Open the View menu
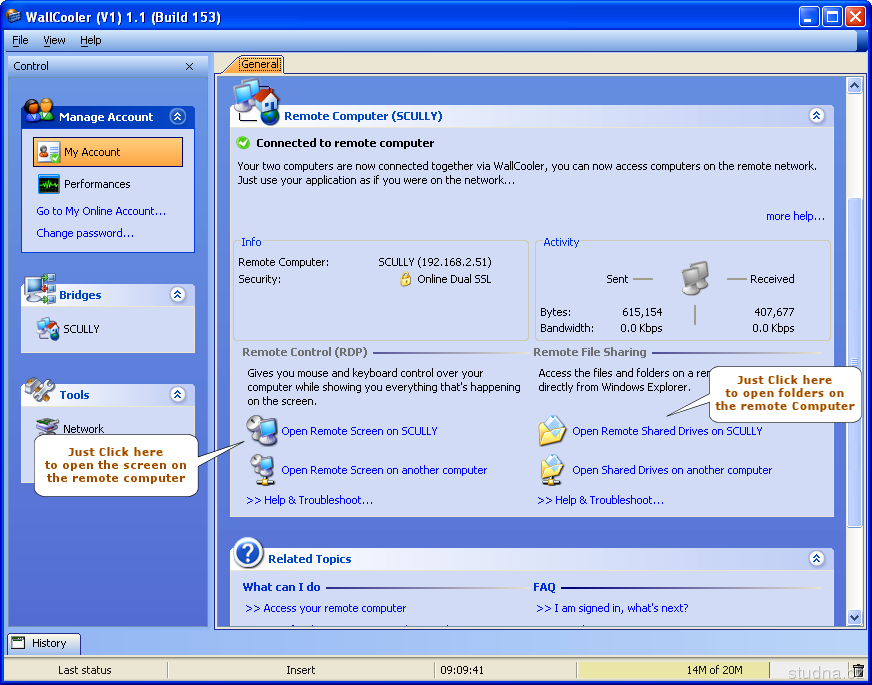 click(x=54, y=40)
